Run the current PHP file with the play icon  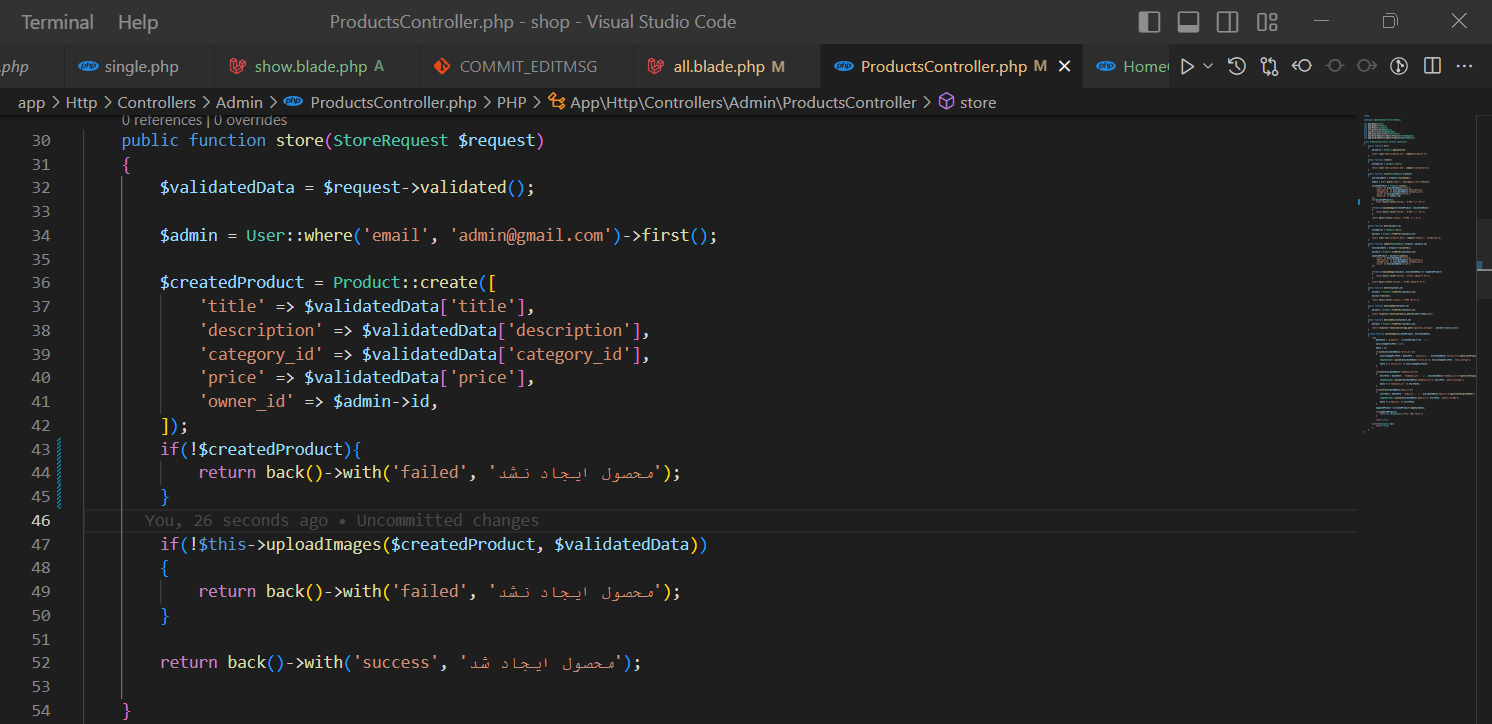coord(1188,66)
